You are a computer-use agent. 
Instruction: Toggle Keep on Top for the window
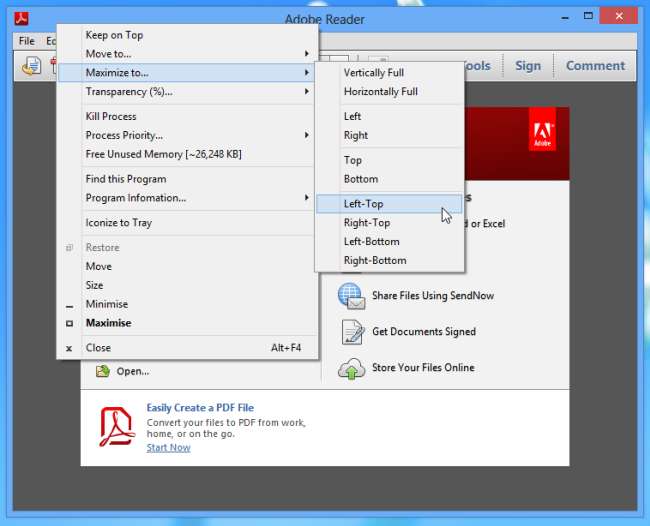coord(114,35)
